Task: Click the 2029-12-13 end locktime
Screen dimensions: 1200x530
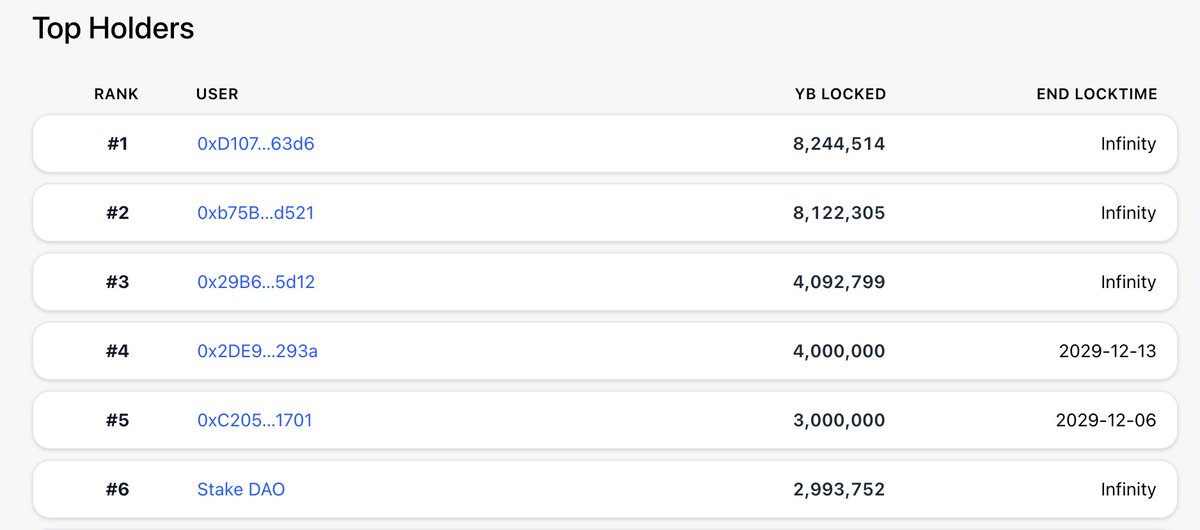Action: [x=1106, y=351]
